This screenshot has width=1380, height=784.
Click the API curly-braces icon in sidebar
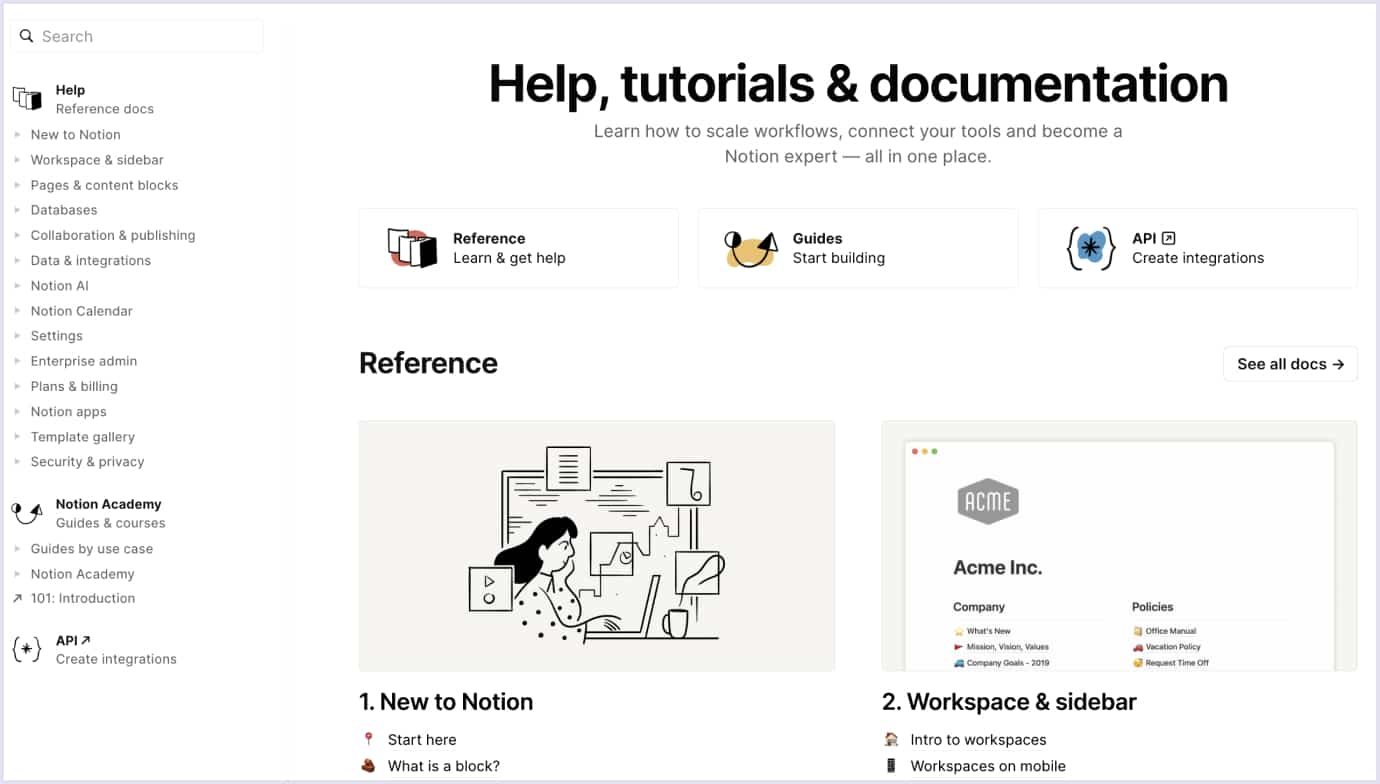[27, 649]
